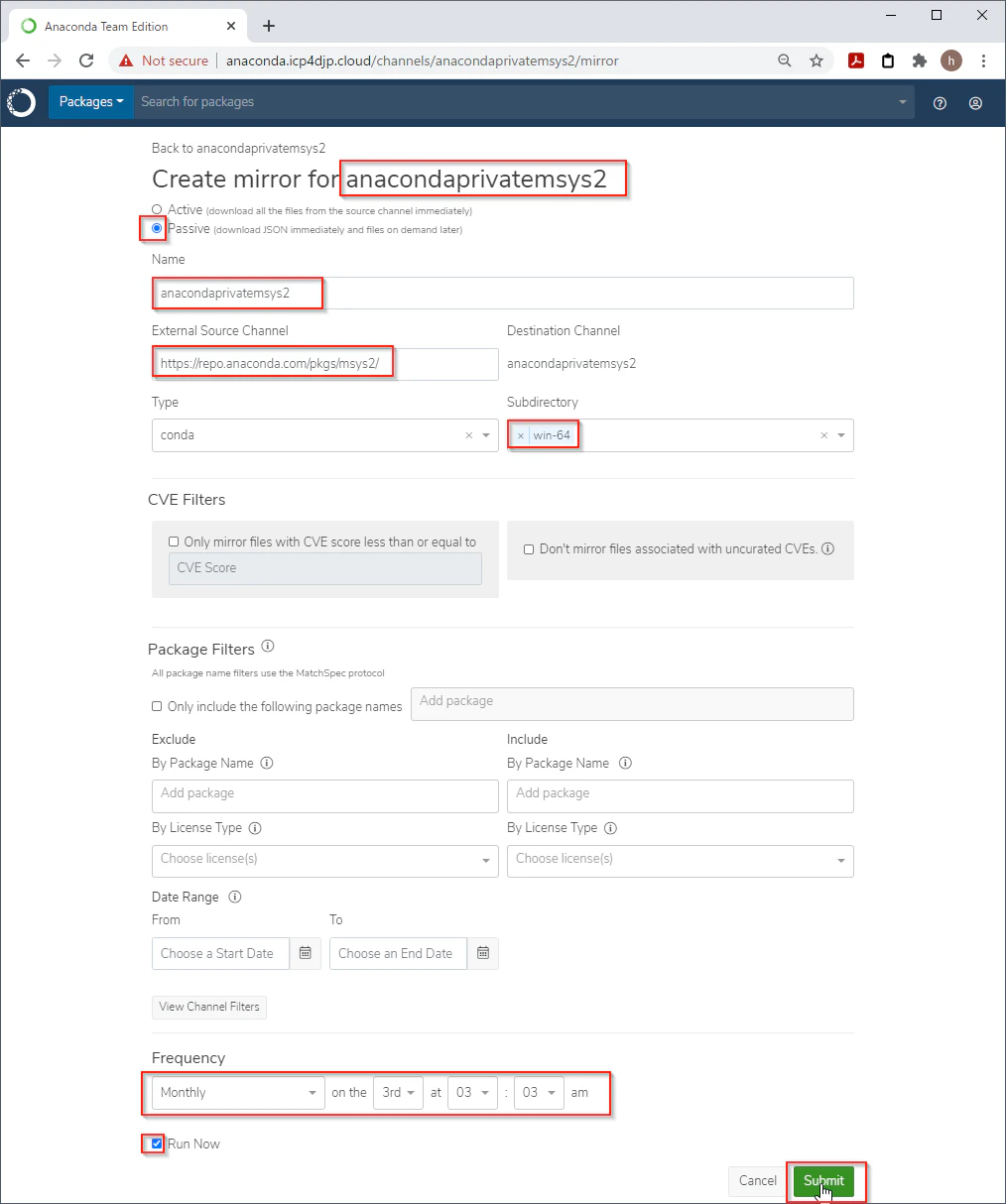Click info icon beside Exclude By License Type
The image size is (1006, 1204).
pyautogui.click(x=255, y=828)
